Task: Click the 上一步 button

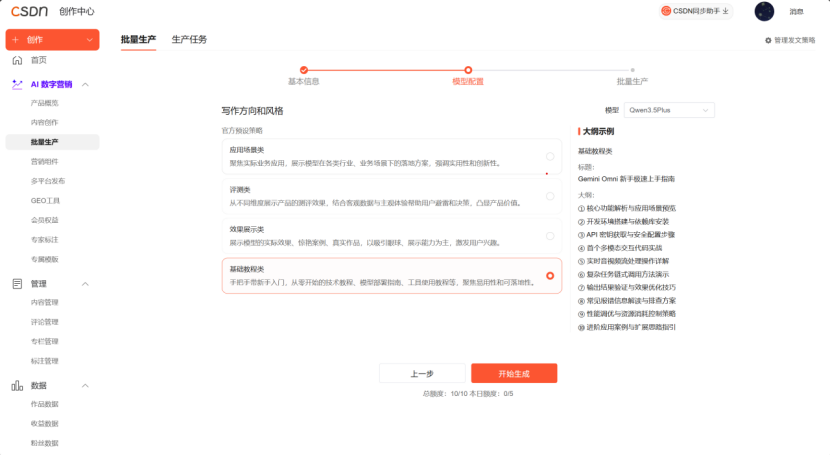Action: pos(422,373)
